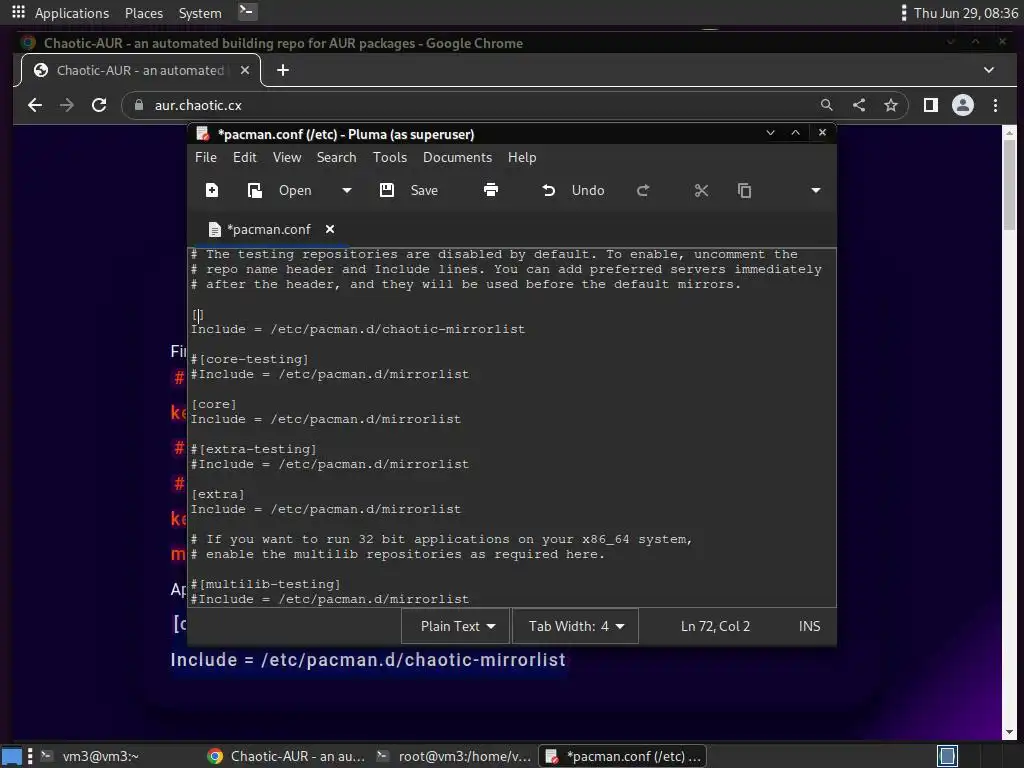Launch terminal from top panel icon

247,11
